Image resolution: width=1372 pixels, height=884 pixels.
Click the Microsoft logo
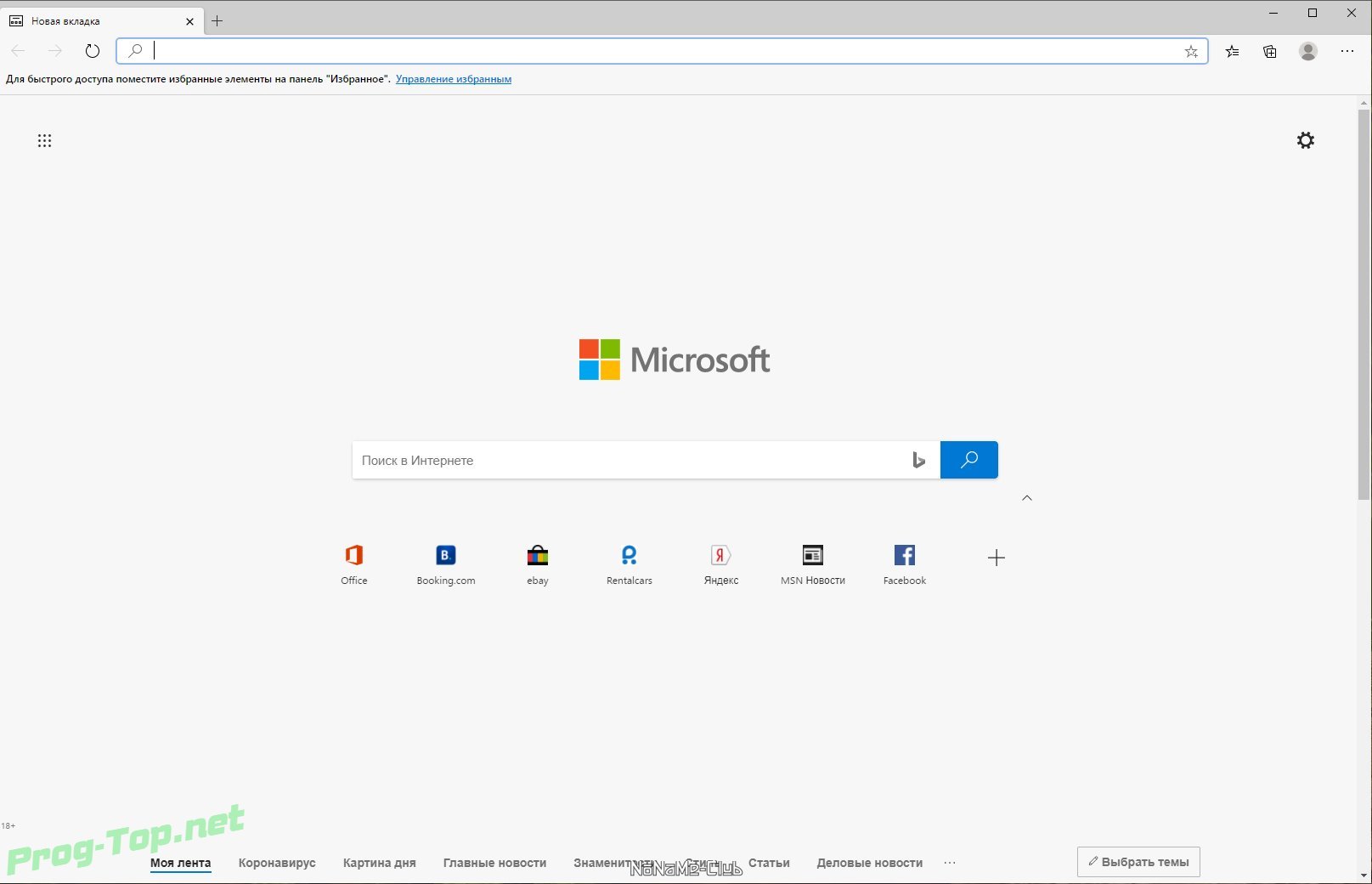pos(675,360)
